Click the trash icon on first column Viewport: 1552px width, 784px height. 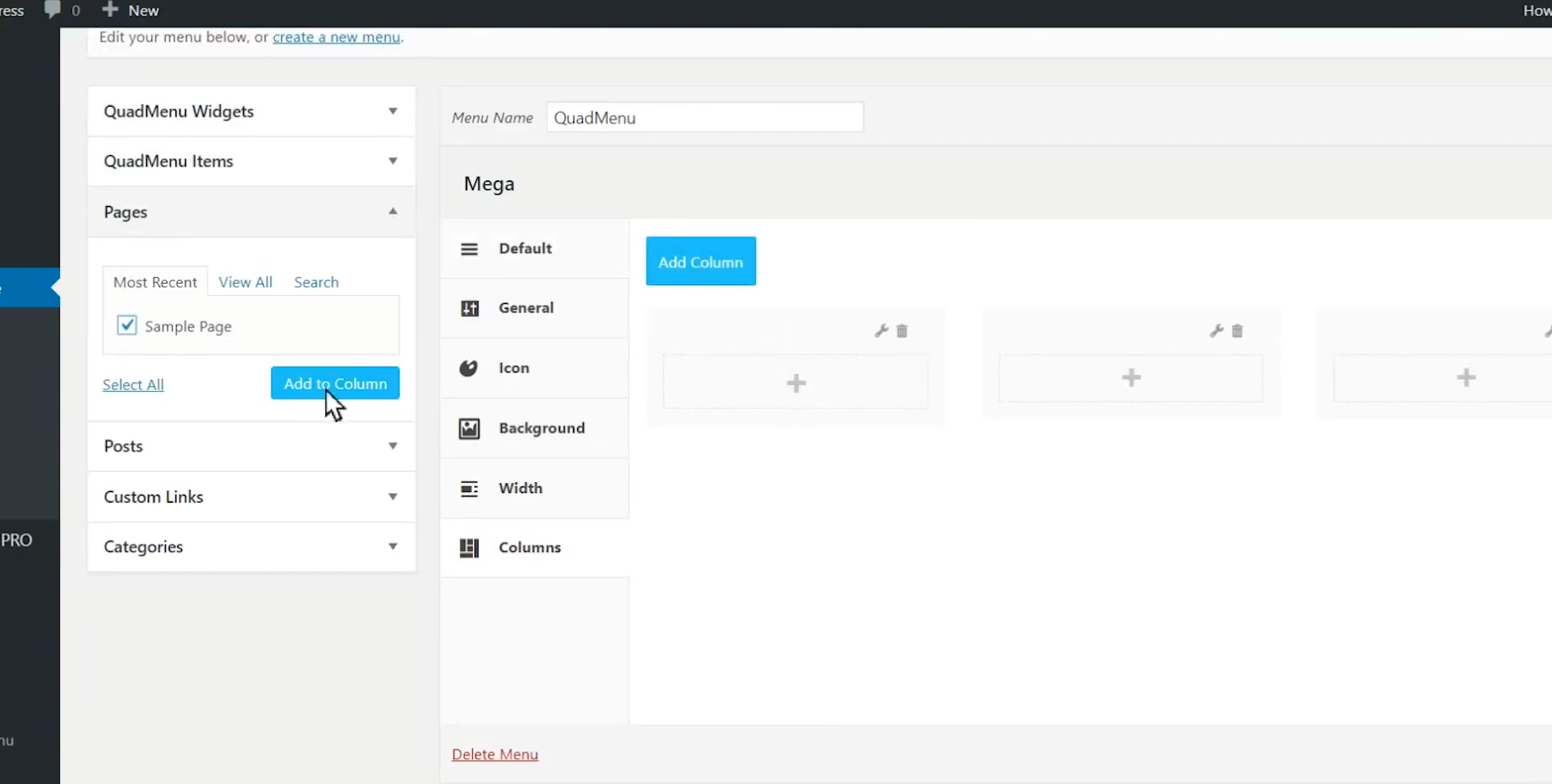(x=902, y=331)
